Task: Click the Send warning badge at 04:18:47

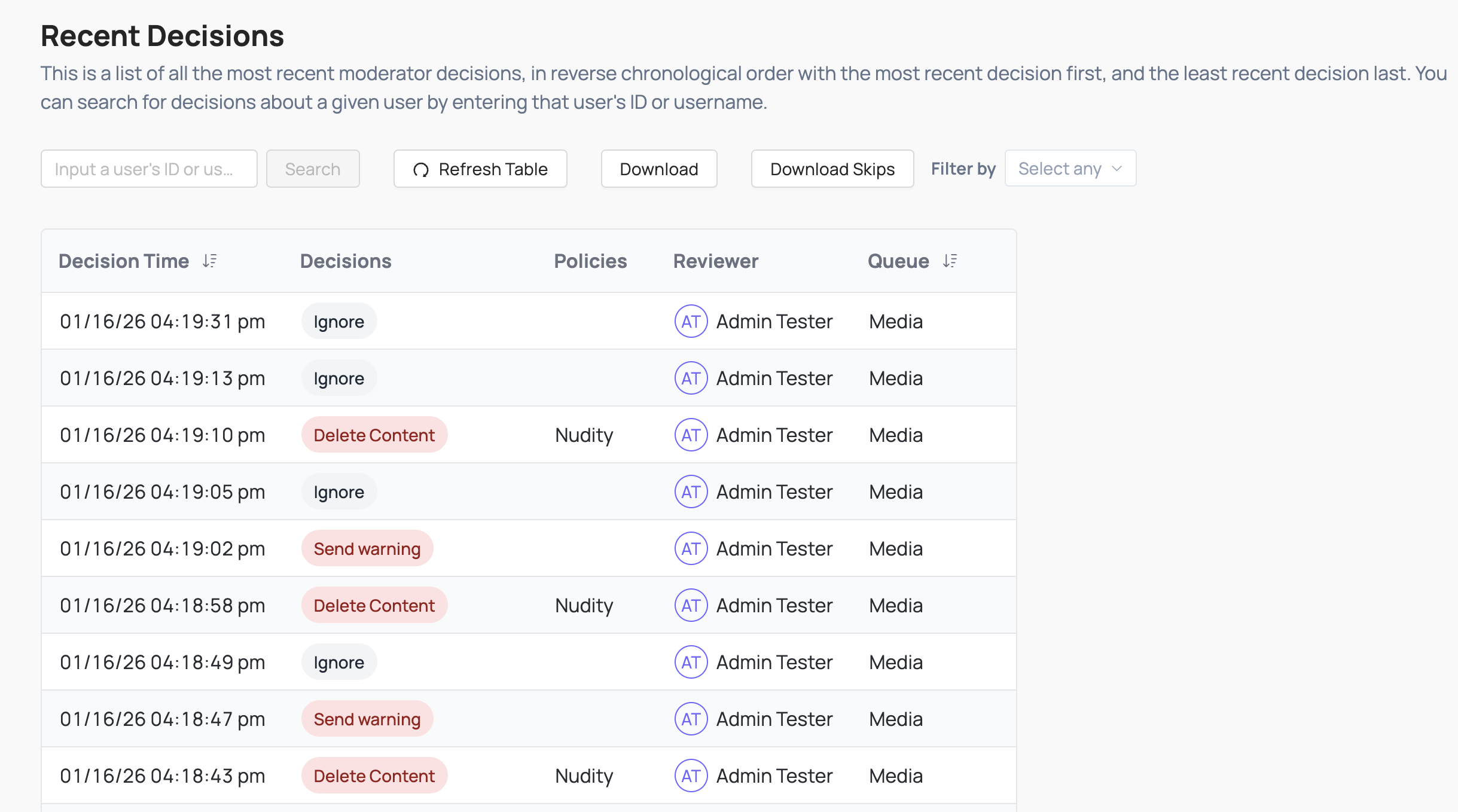Action: point(367,719)
